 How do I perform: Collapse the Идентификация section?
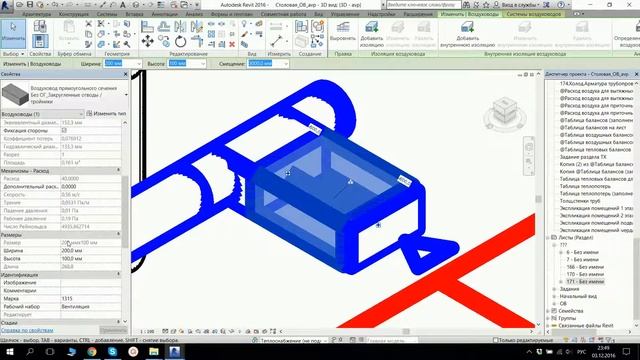(x=118, y=274)
